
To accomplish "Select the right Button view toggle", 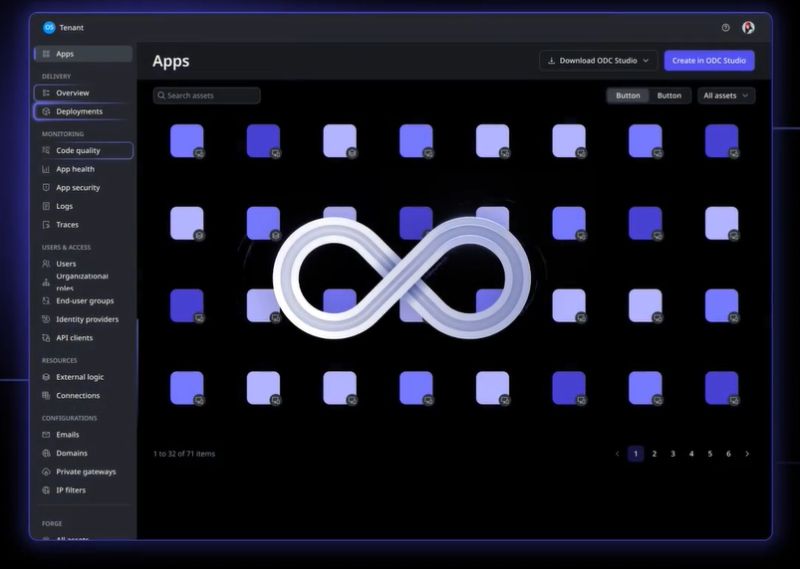I will tap(669, 96).
